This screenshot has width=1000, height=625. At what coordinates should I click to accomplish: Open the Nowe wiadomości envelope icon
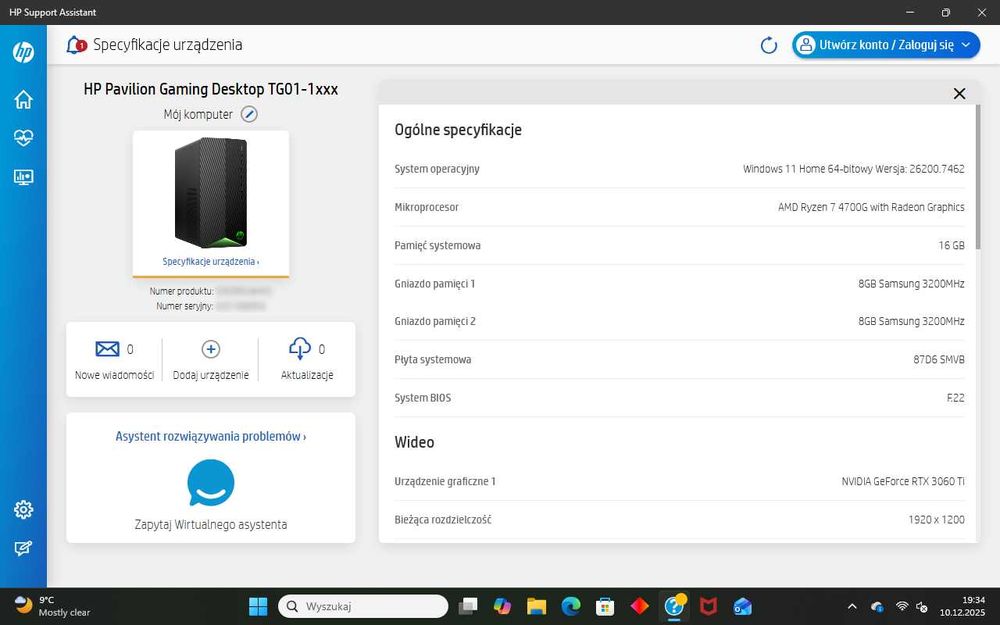pos(107,349)
